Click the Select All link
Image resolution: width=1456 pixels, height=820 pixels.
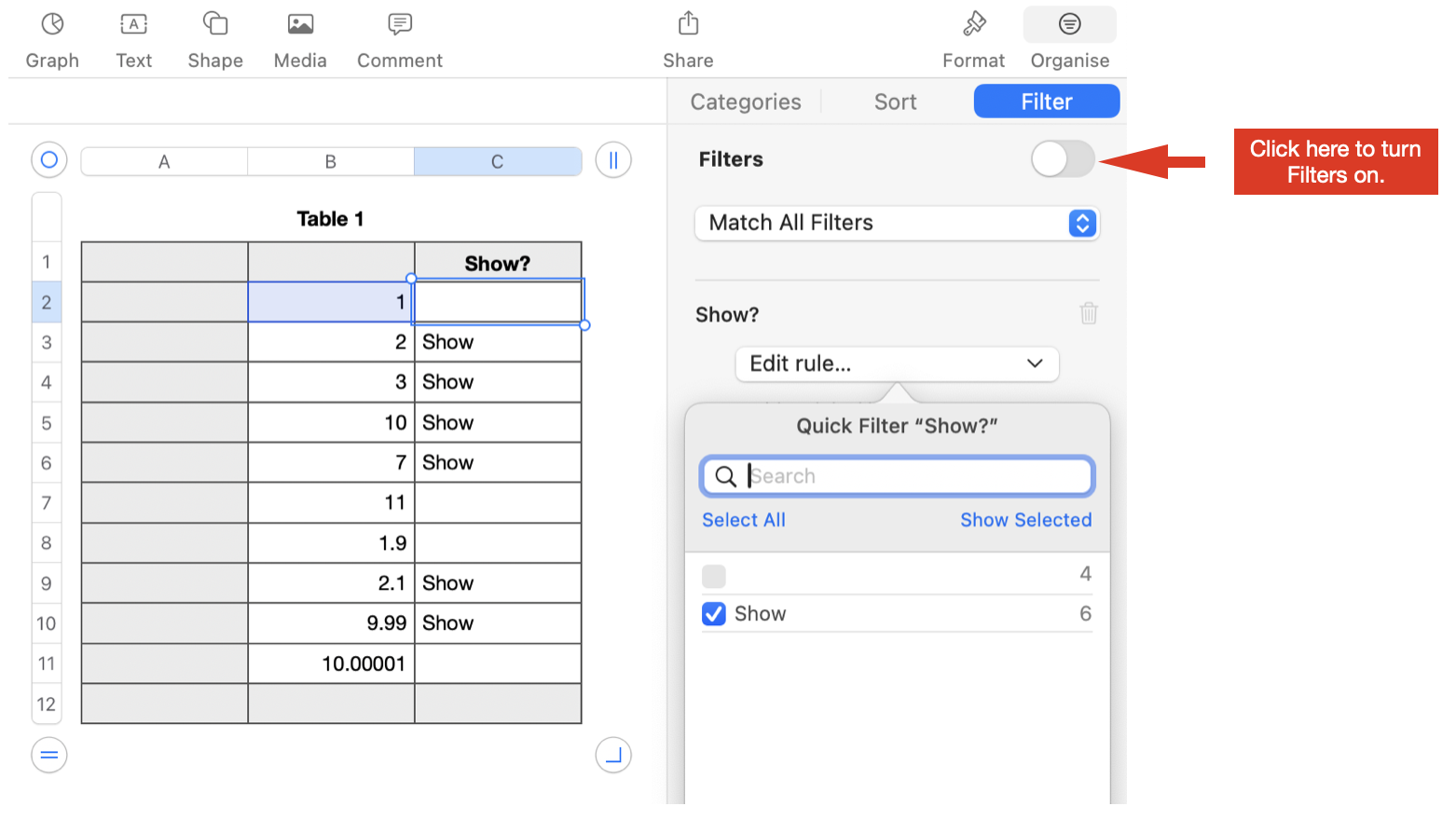[744, 520]
